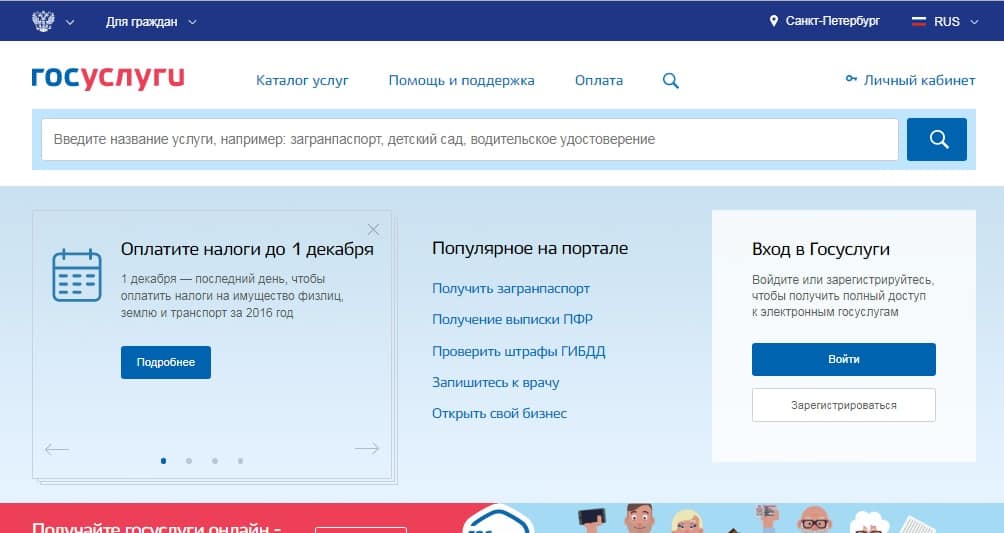Go to previous banner slide arrow
Viewport: 1004px width, 533px height.
pyautogui.click(x=57, y=449)
